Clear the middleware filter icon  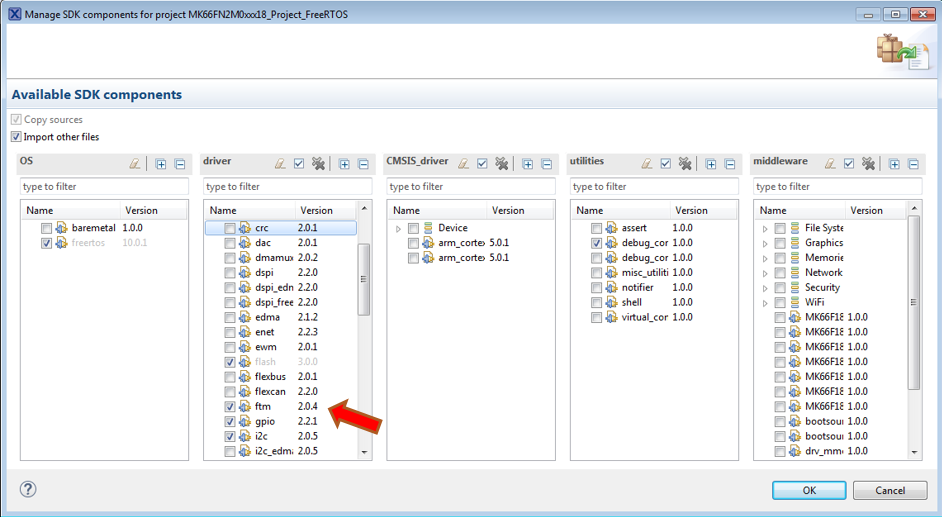pos(830,163)
